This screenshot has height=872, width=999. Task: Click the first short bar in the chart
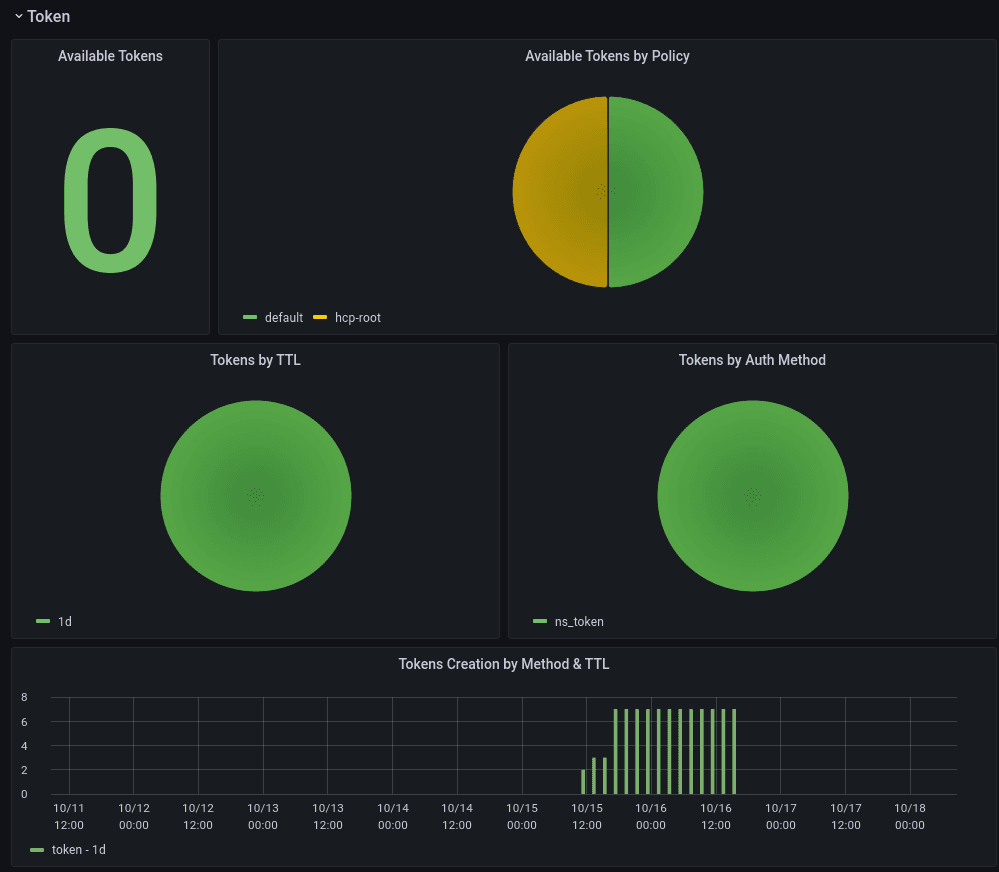pos(583,782)
